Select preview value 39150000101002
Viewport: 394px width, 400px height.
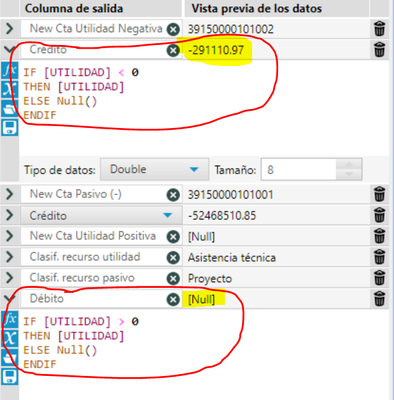pyautogui.click(x=231, y=29)
